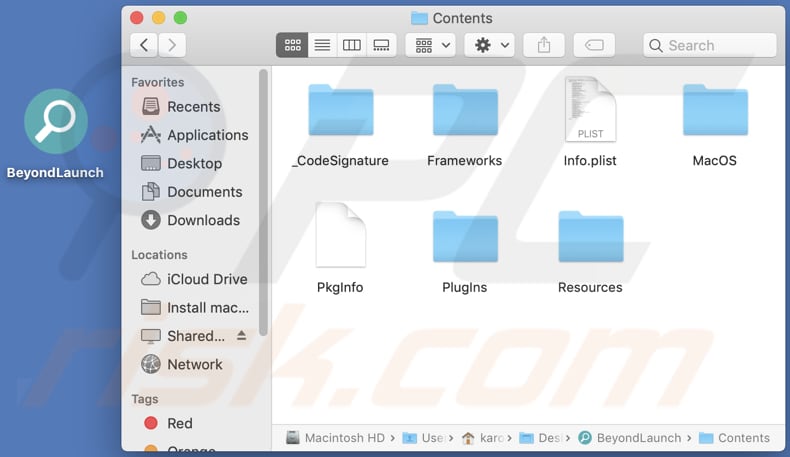
Task: Select gallery view toolbar icon
Action: (380, 45)
